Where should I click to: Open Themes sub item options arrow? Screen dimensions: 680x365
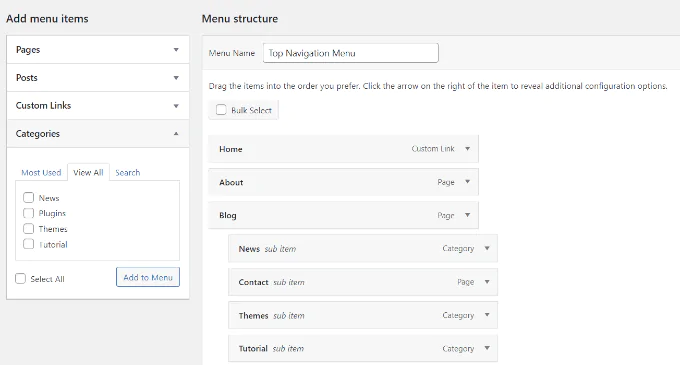pos(487,315)
